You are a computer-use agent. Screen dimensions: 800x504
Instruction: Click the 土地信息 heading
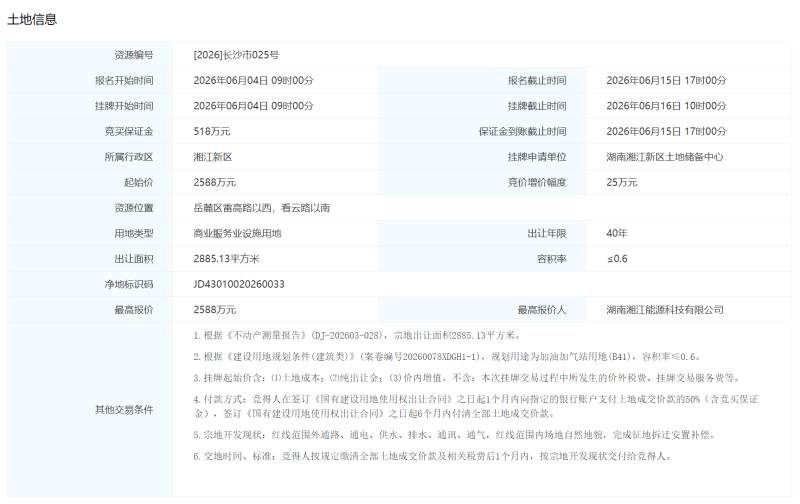(x=32, y=19)
